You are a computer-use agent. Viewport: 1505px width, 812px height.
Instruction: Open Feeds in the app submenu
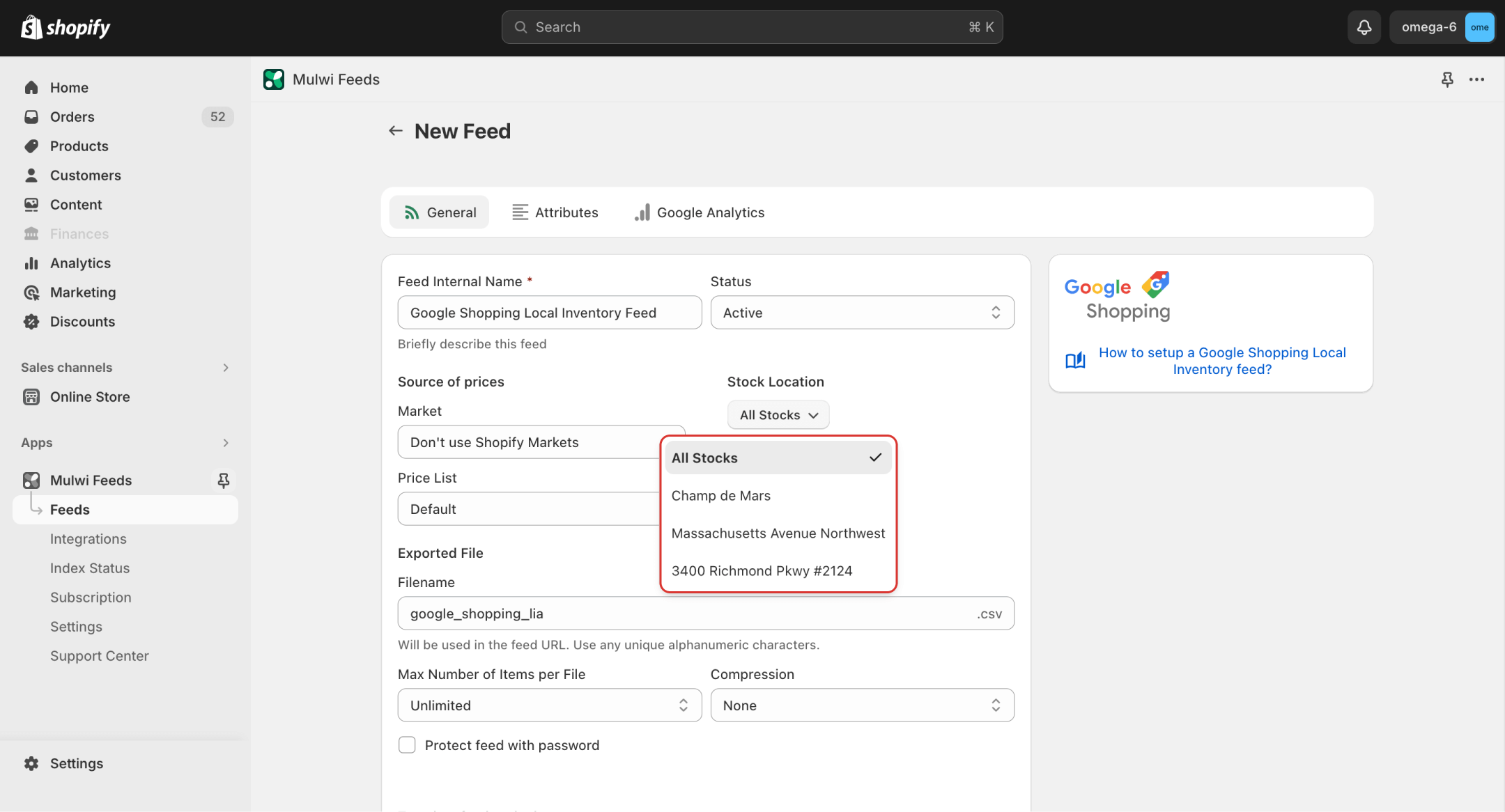tap(125, 510)
